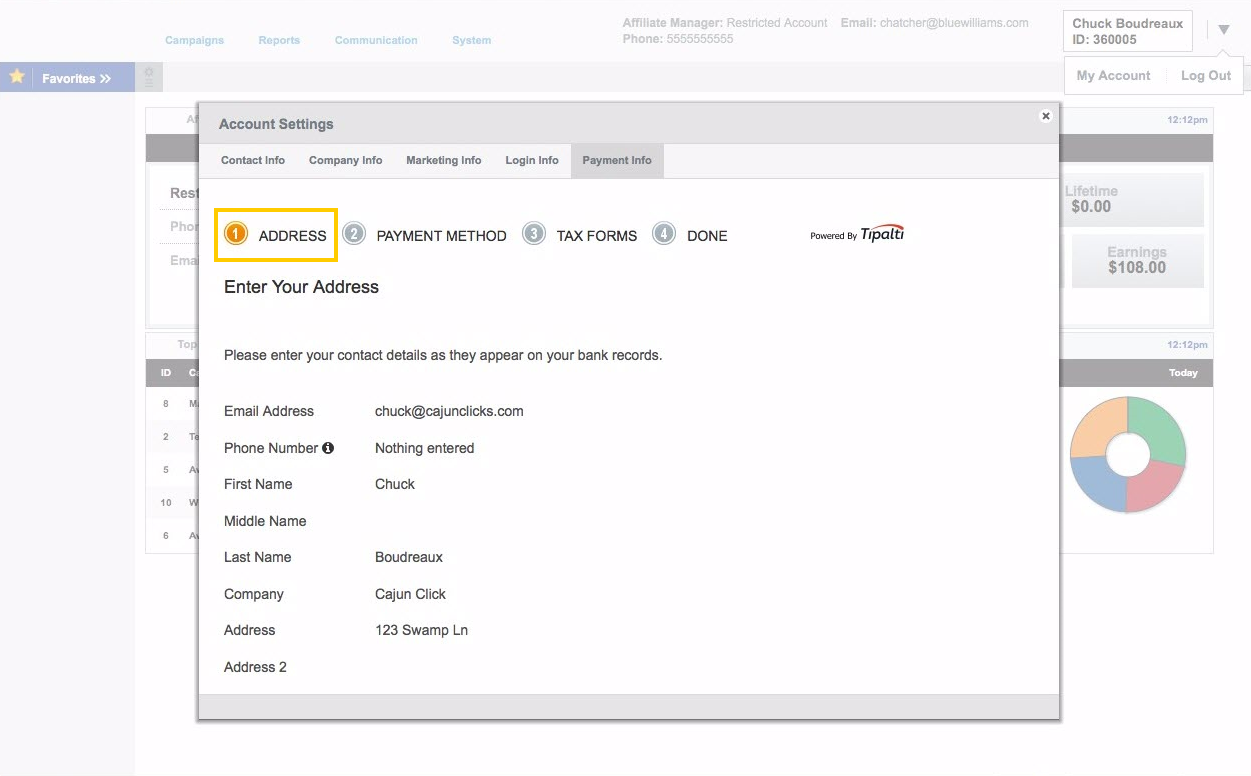Click the My Account link
Viewport: 1251px width, 776px height.
(x=1112, y=75)
